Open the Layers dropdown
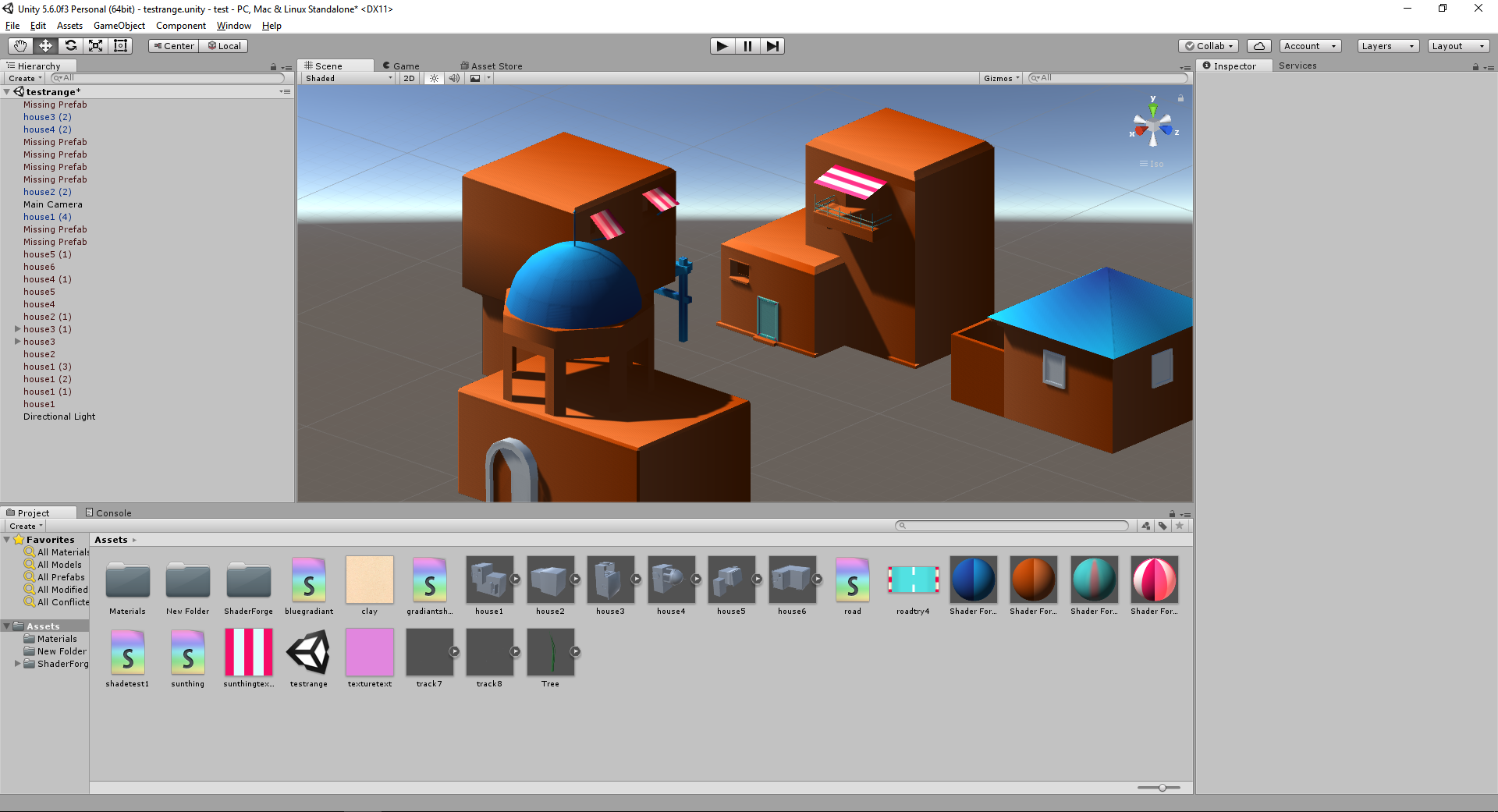The width and height of the screenshot is (1498, 812). (1387, 46)
